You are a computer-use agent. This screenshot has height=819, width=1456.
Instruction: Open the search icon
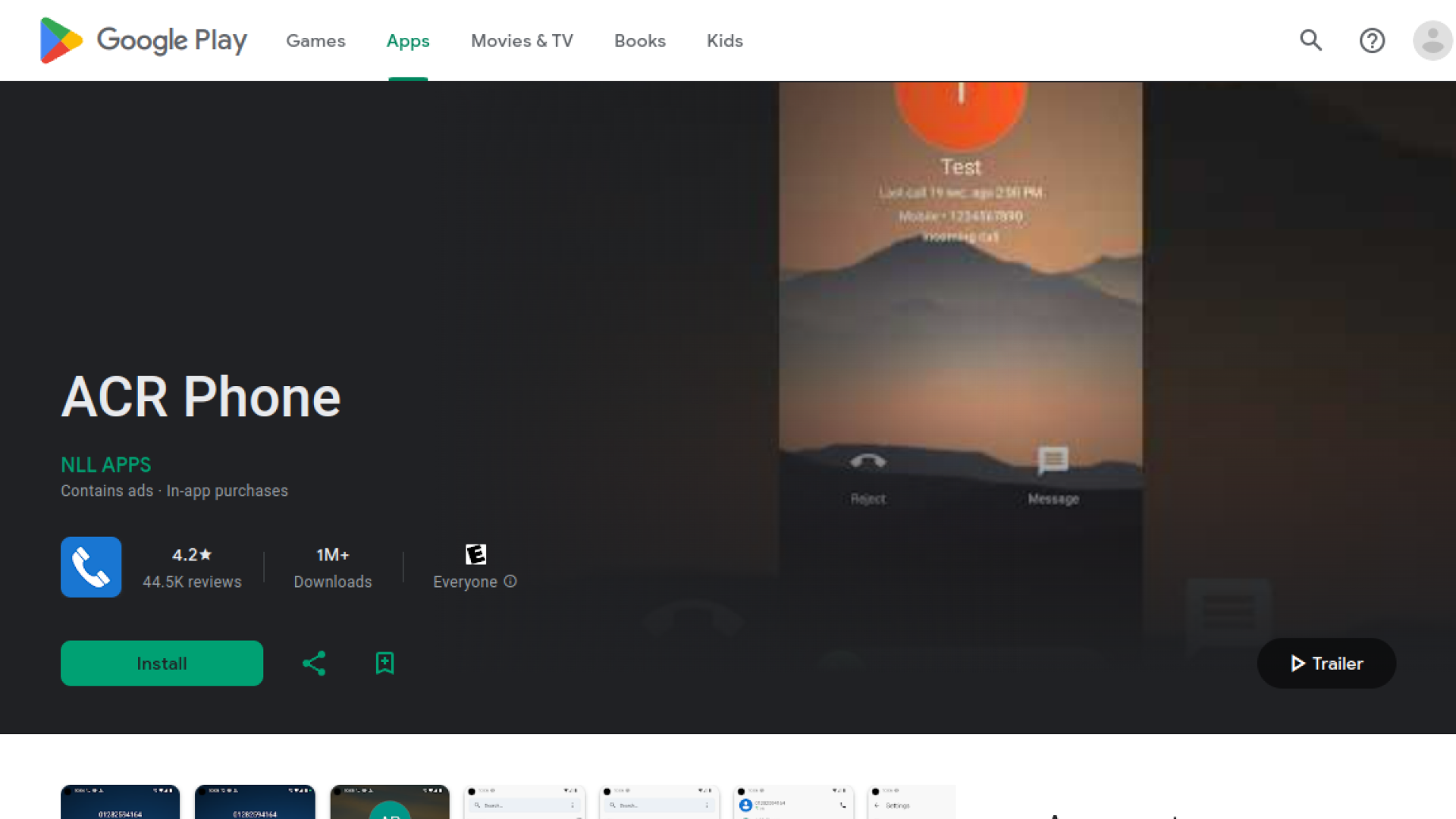click(x=1310, y=40)
